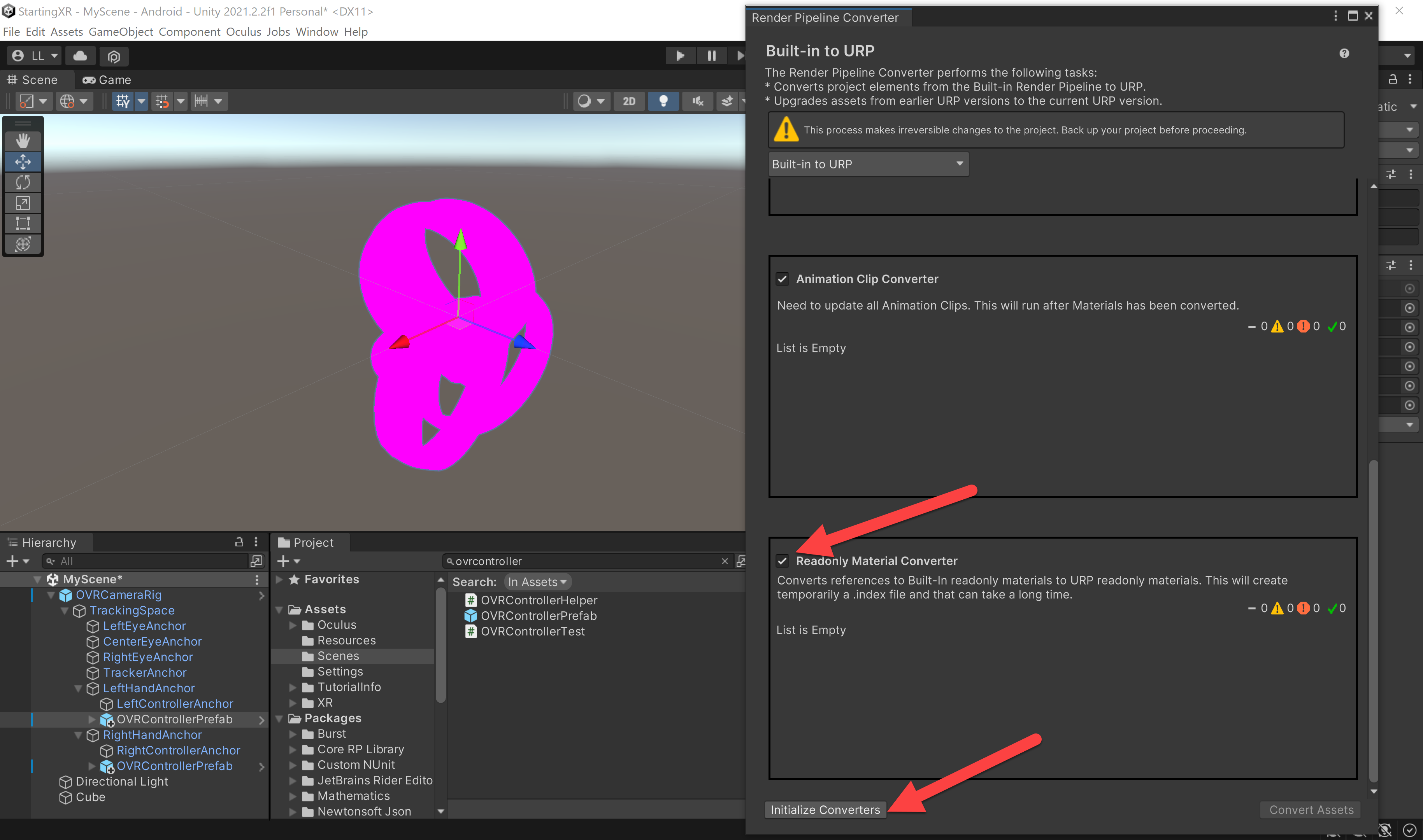This screenshot has height=840, width=1423.
Task: Open the cloud services icon
Action: pos(81,56)
